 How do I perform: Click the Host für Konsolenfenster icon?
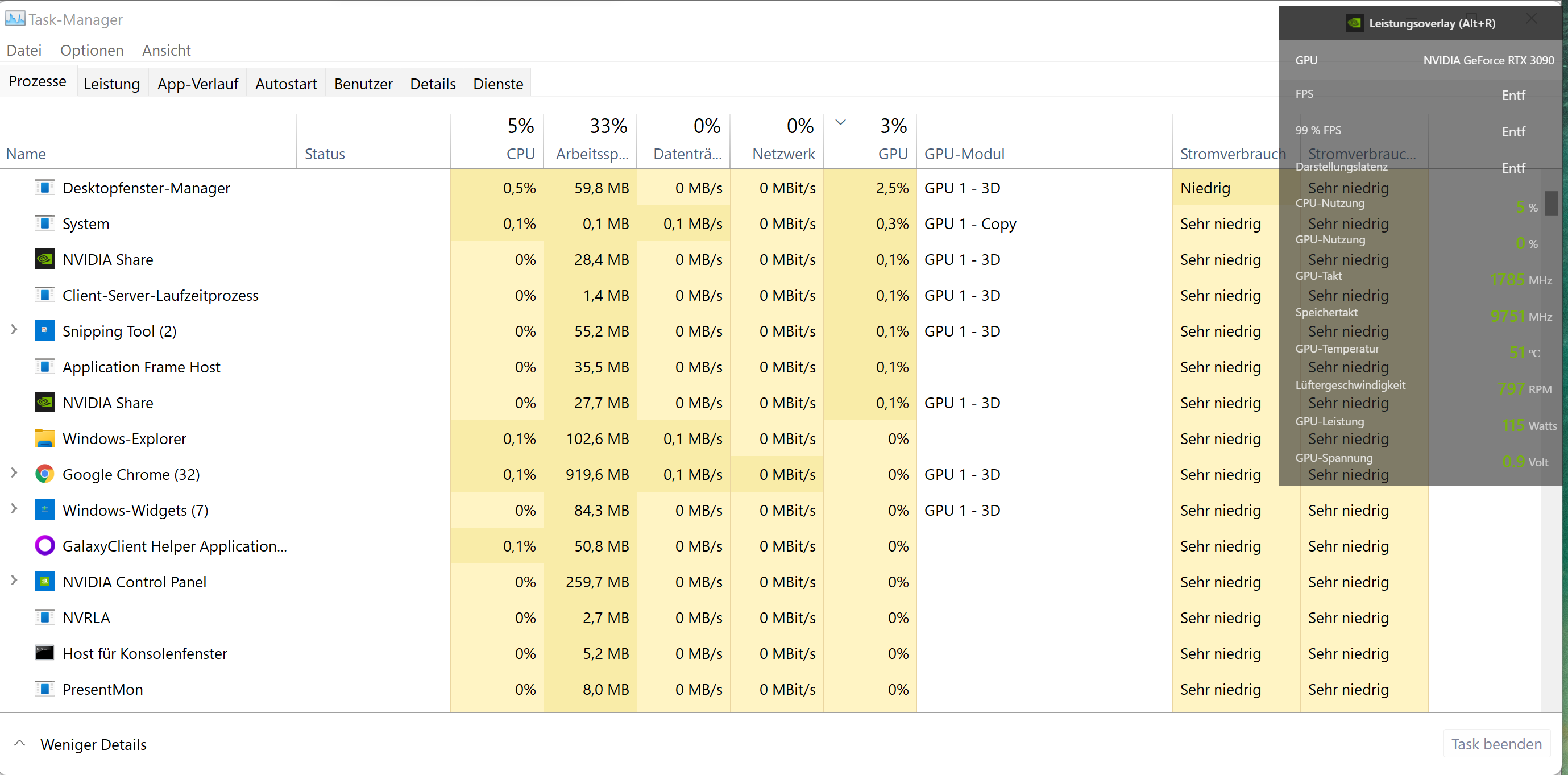click(x=44, y=653)
